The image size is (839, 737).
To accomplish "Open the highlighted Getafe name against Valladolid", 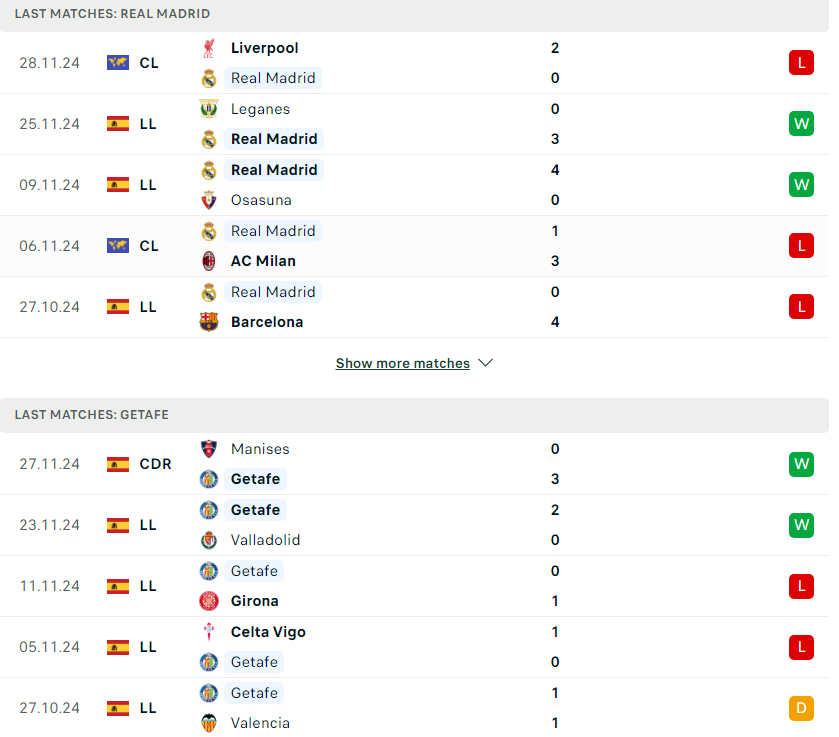I will point(255,510).
